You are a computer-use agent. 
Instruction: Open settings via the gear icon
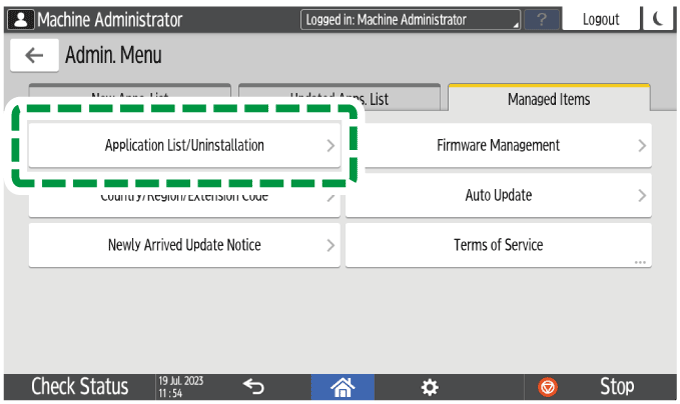(429, 387)
